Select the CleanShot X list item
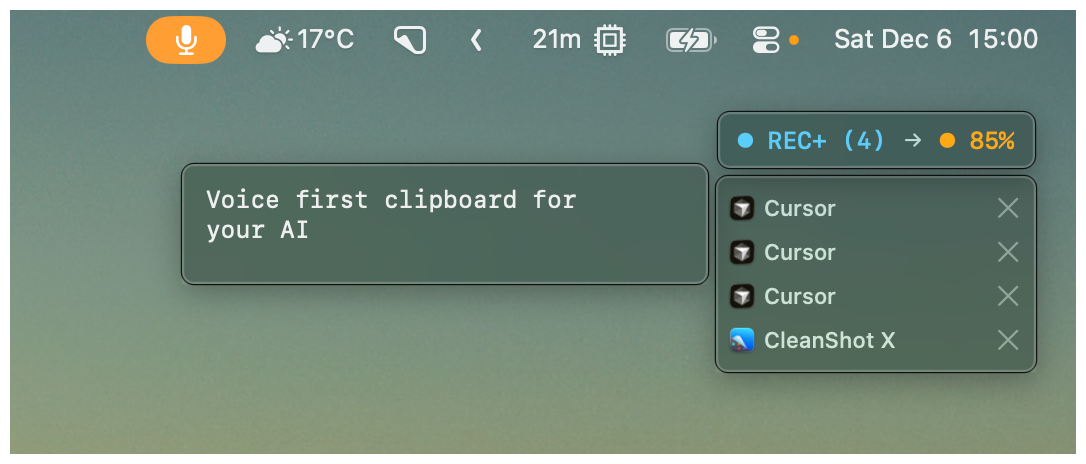 pos(875,340)
